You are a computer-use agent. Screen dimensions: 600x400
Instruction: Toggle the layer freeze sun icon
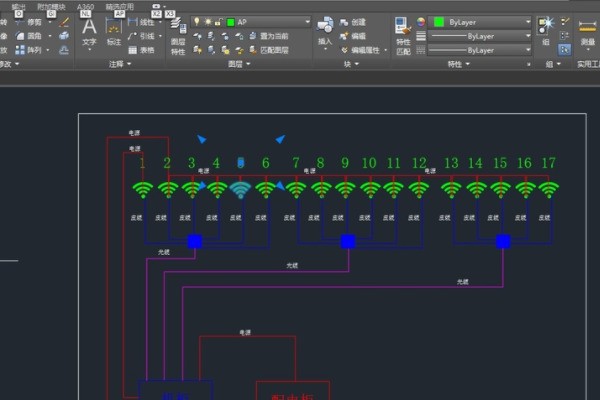click(x=207, y=21)
